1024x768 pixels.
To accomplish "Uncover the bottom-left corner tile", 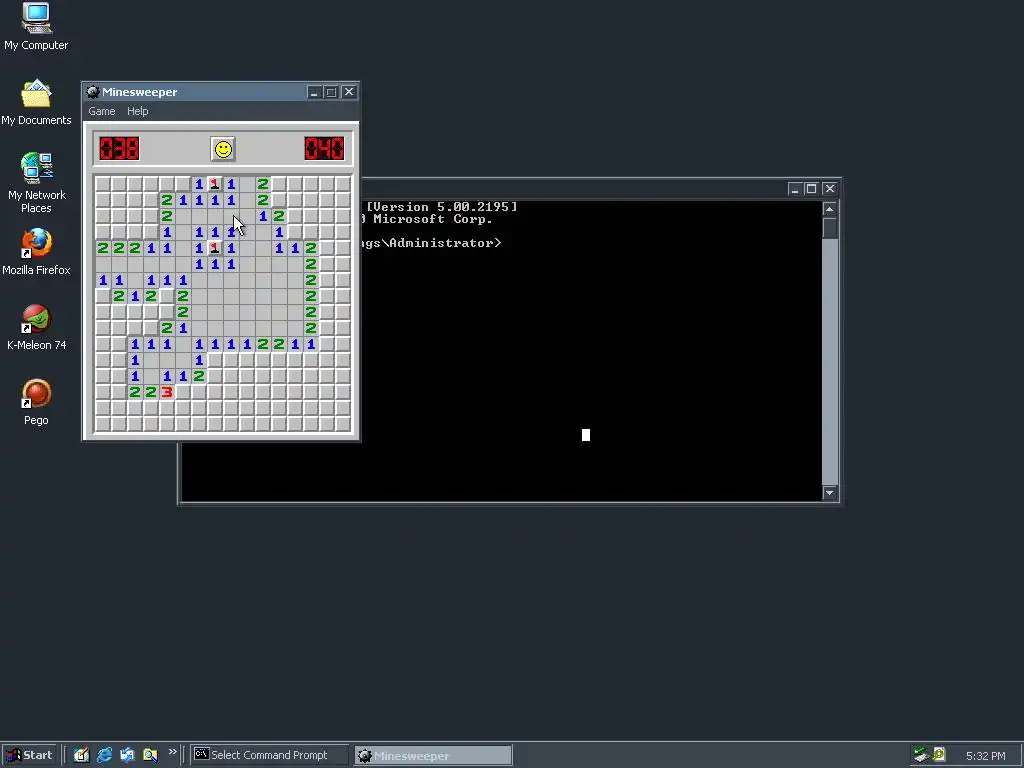I will (x=103, y=424).
